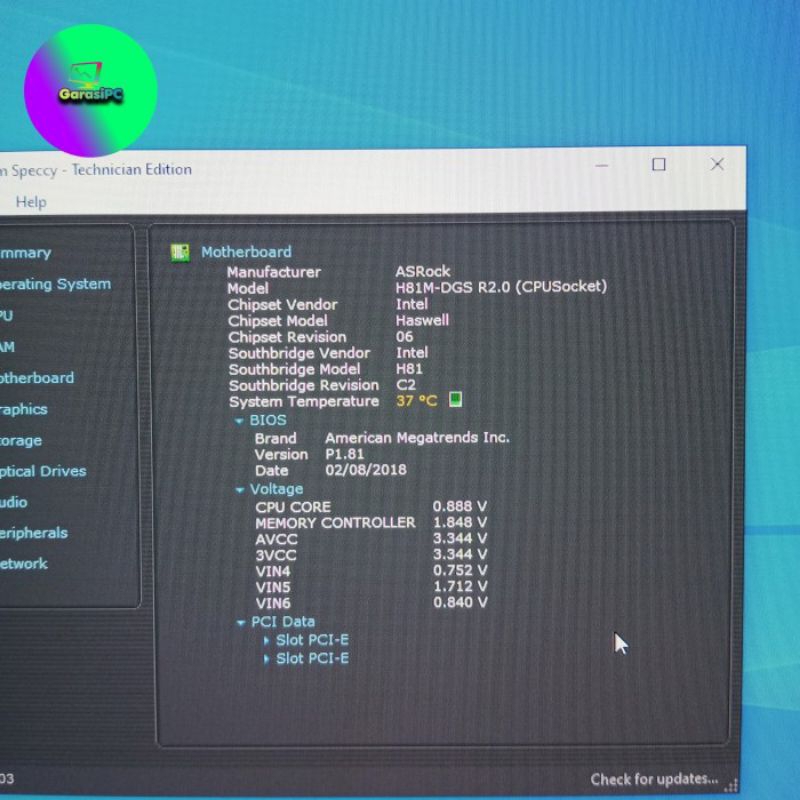Open the Help menu

[x=31, y=202]
